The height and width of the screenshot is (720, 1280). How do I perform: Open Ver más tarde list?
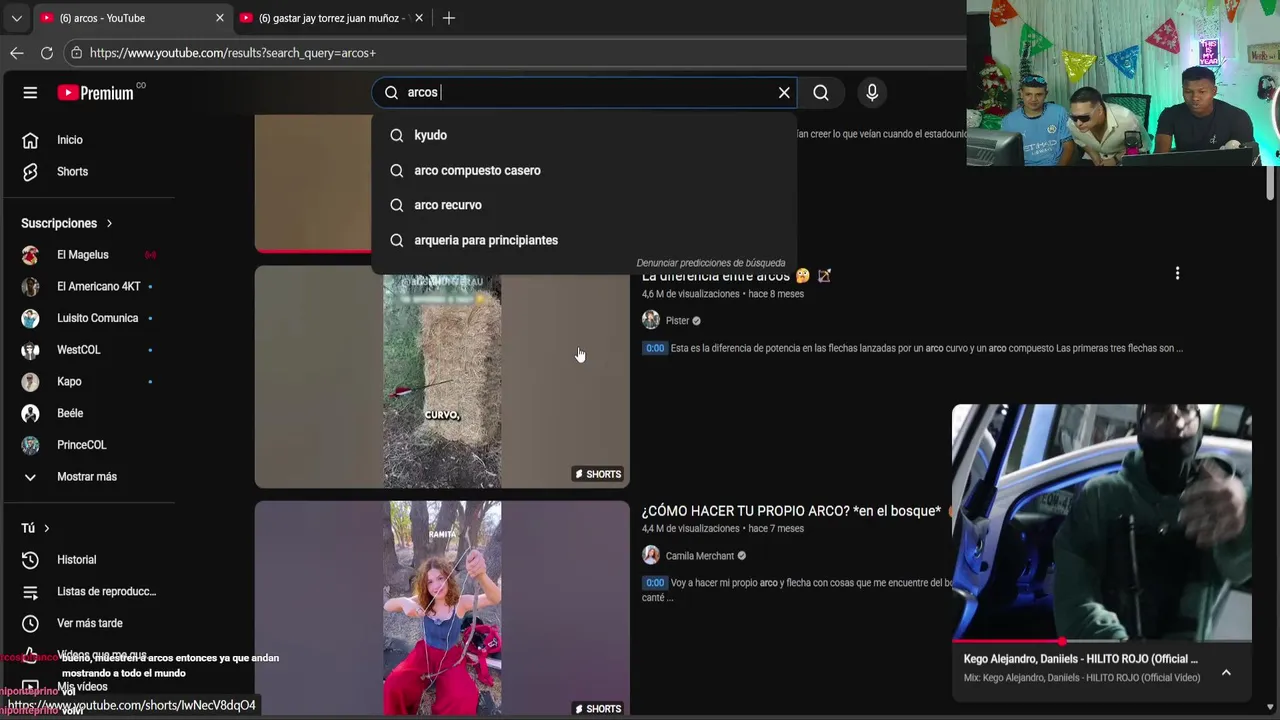click(88, 623)
